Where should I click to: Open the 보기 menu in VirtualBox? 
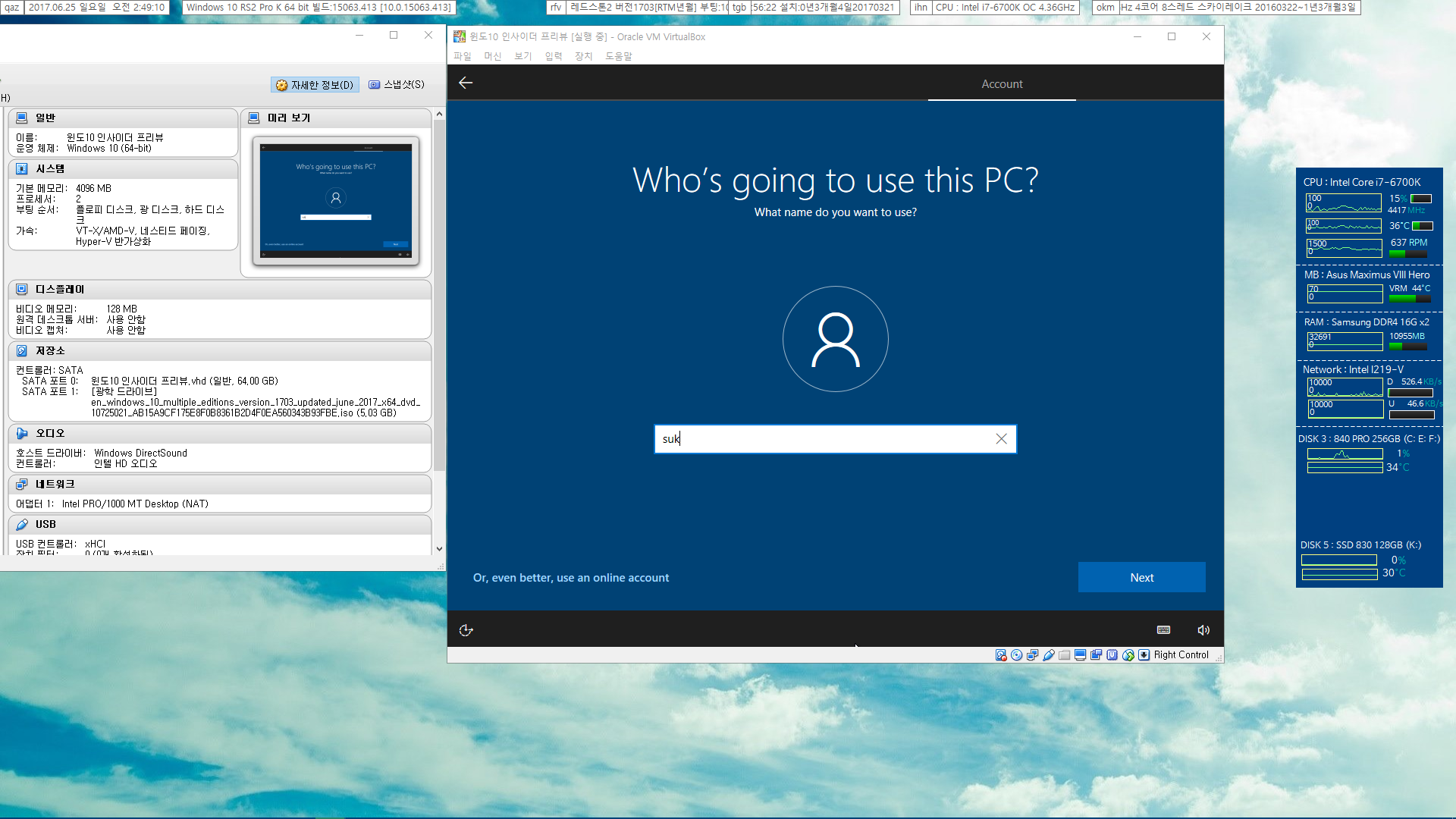click(523, 56)
